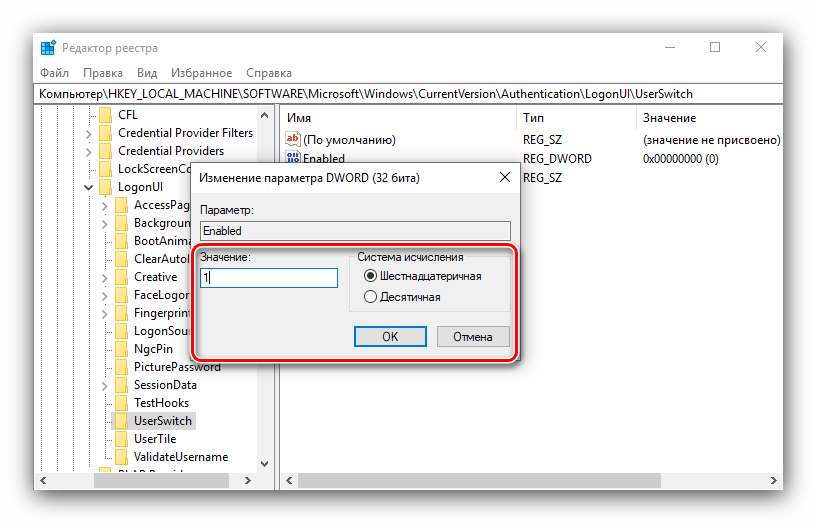Click the Credential Providers folder icon
The width and height of the screenshot is (816, 523).
click(x=105, y=151)
